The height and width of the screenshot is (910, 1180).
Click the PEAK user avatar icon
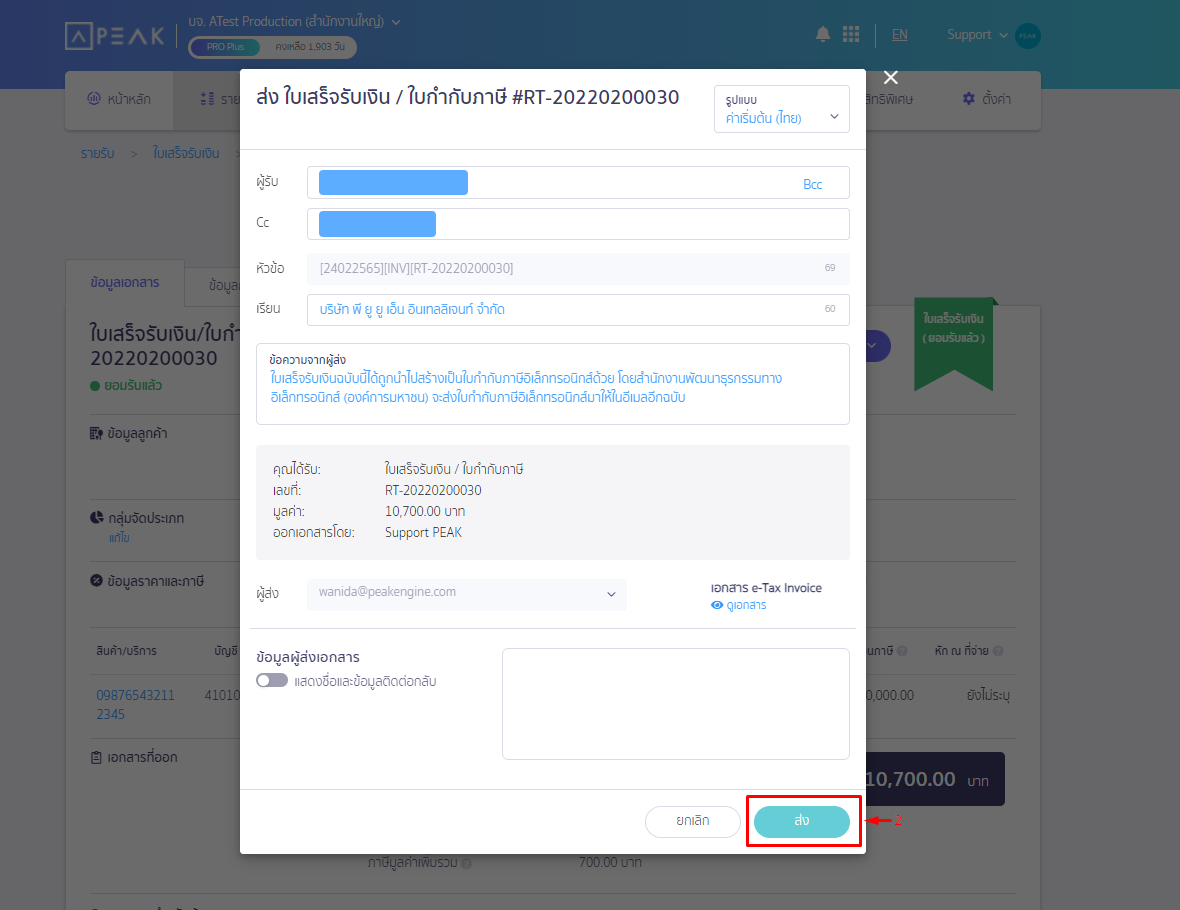[x=1027, y=36]
